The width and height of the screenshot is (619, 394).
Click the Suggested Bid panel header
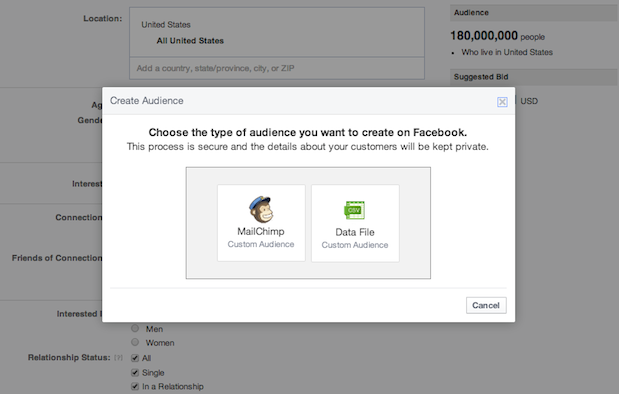click(534, 77)
